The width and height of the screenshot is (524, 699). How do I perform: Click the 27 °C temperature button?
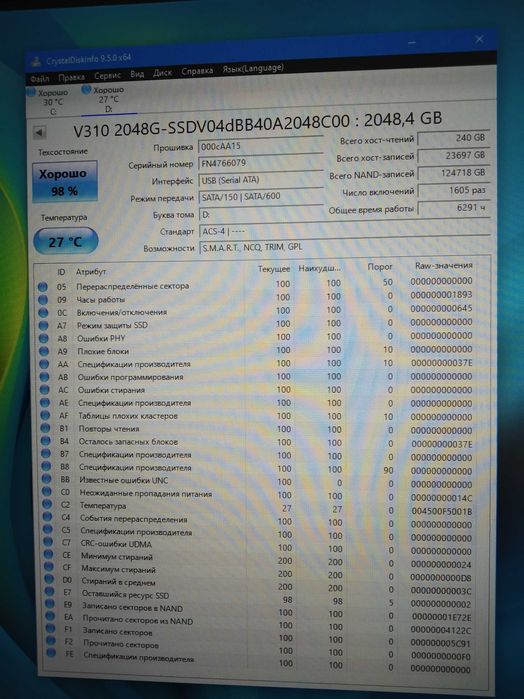(x=66, y=242)
